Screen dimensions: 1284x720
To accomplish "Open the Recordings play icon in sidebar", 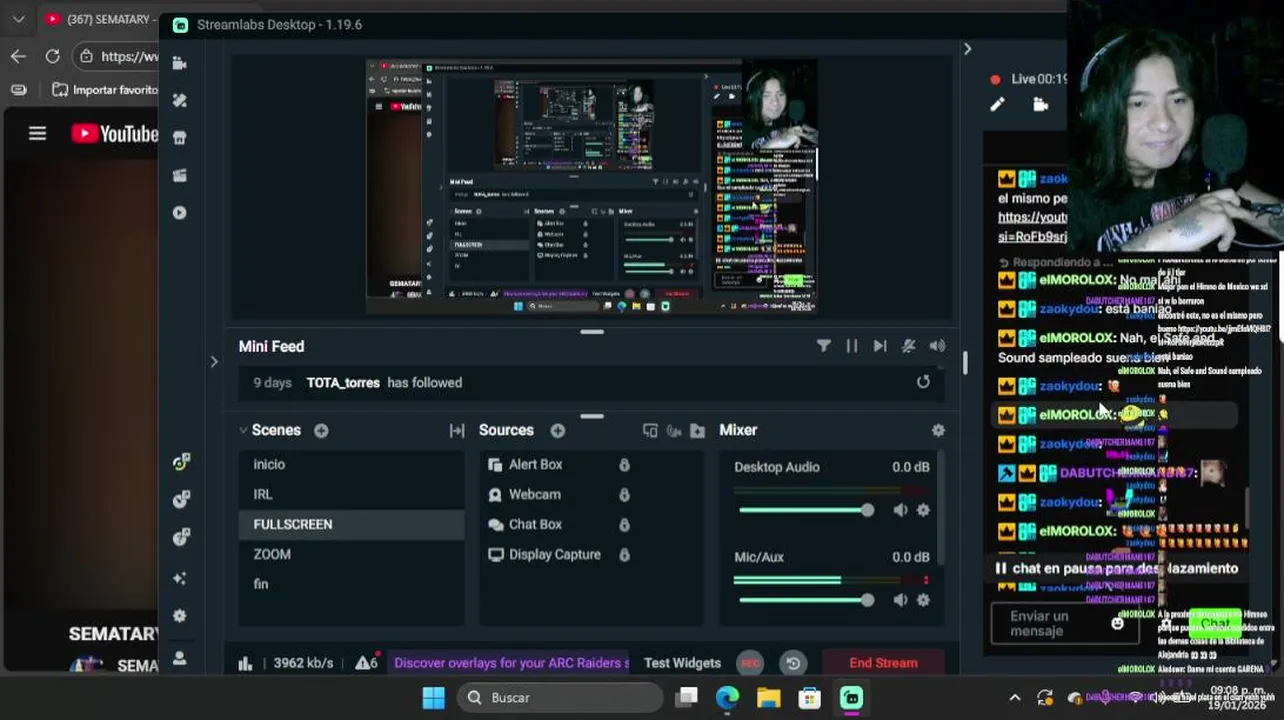I will click(x=179, y=212).
